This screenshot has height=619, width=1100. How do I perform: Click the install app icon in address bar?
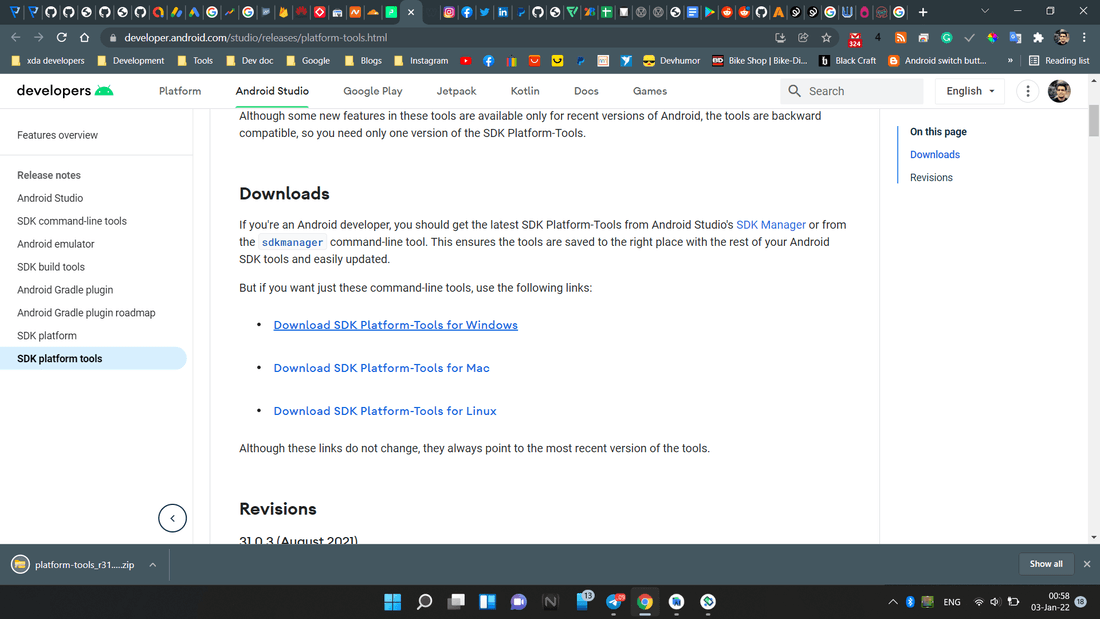(x=780, y=37)
